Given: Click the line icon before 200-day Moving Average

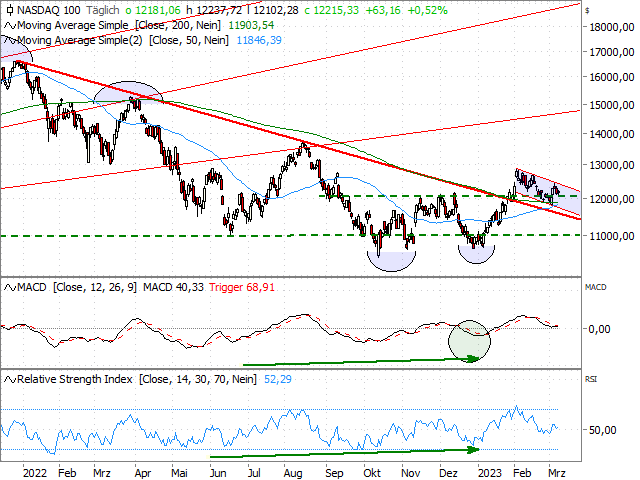Looking at the screenshot, I should 10,26.
